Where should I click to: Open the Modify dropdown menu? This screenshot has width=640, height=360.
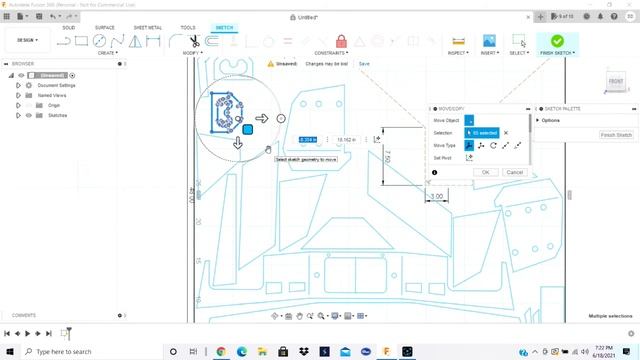tap(192, 53)
